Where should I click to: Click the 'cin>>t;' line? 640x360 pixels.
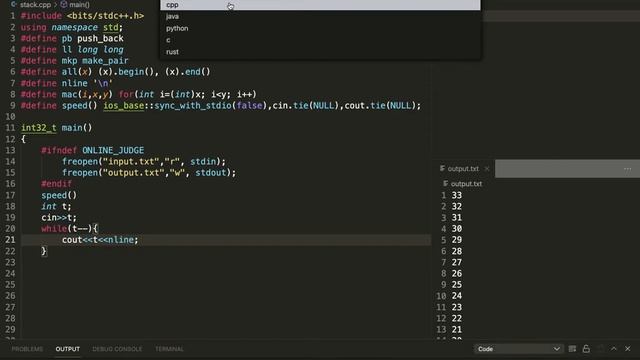tap(59, 218)
